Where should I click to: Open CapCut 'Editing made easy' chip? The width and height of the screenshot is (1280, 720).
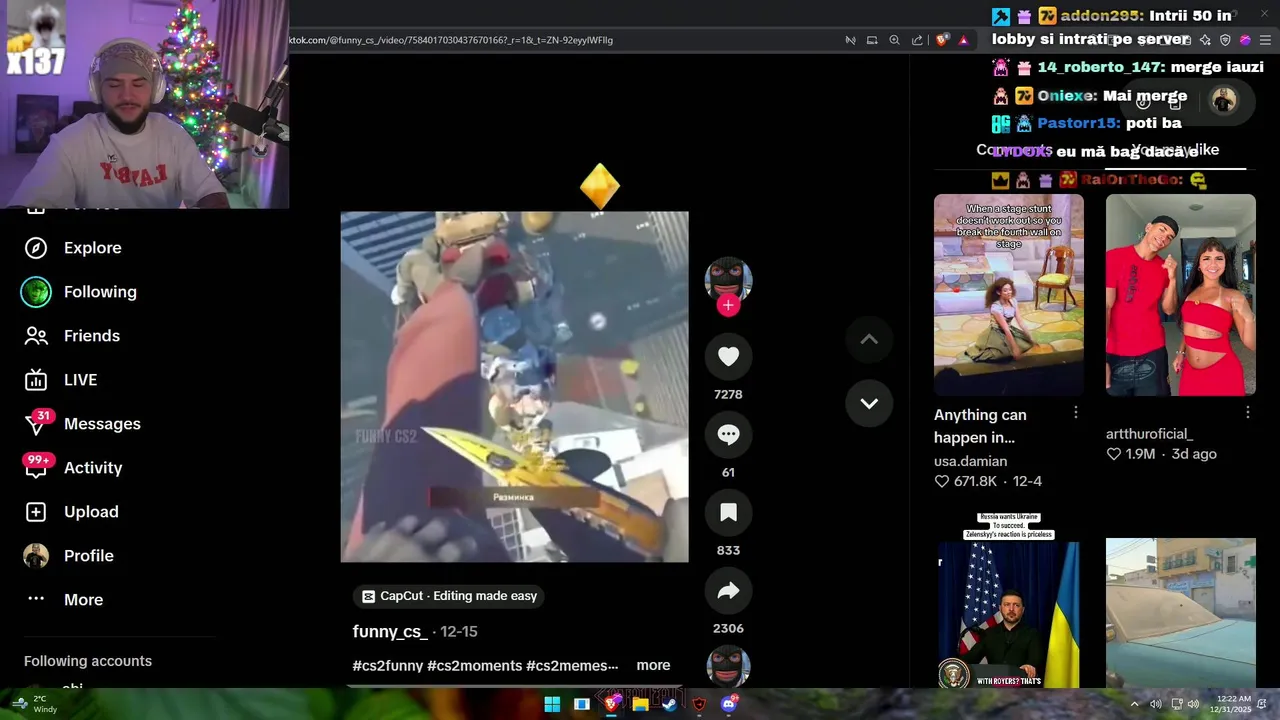(x=448, y=596)
